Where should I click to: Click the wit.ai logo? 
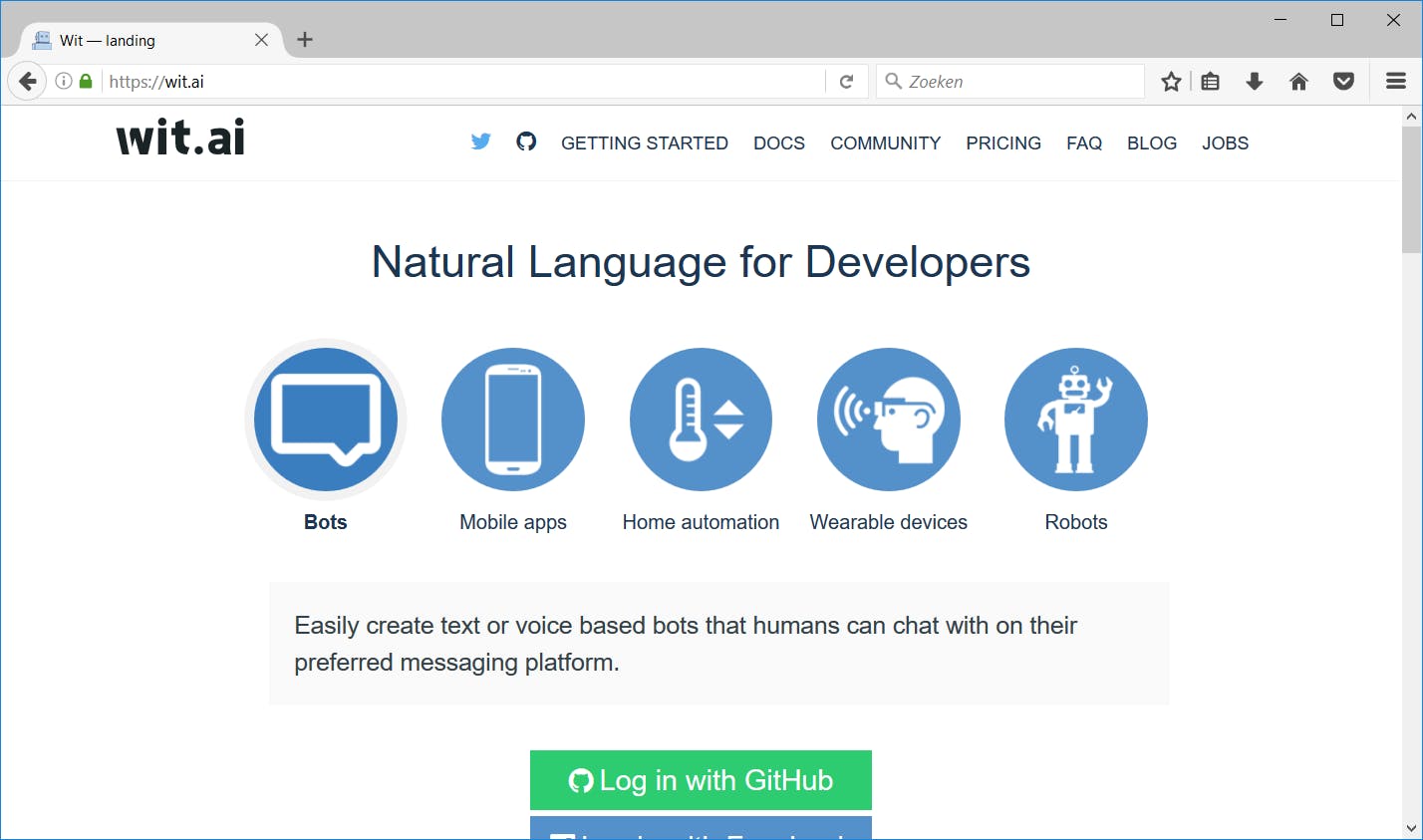point(180,138)
